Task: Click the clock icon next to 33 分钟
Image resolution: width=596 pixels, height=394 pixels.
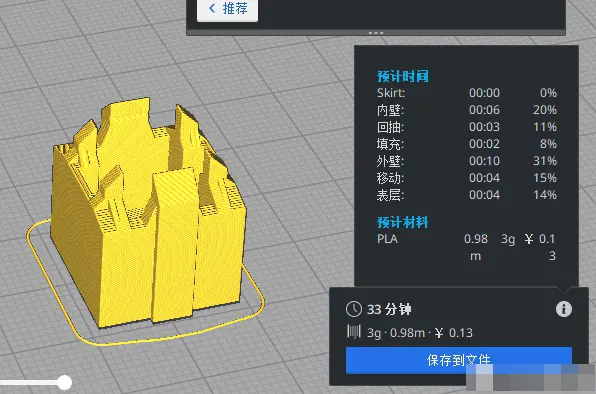Action: (x=354, y=309)
